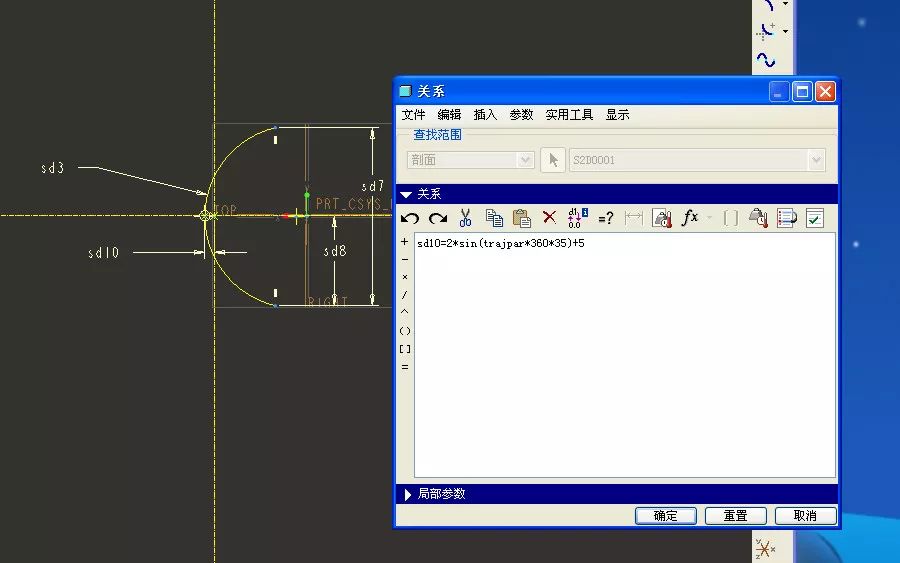Viewport: 900px width, 563px height.
Task: Sort relations with the list arrow icon
Action: (786, 218)
